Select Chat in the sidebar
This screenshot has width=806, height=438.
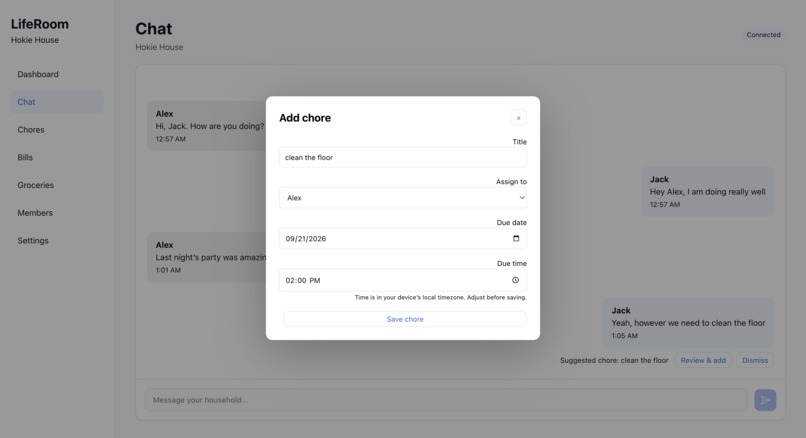(x=57, y=102)
